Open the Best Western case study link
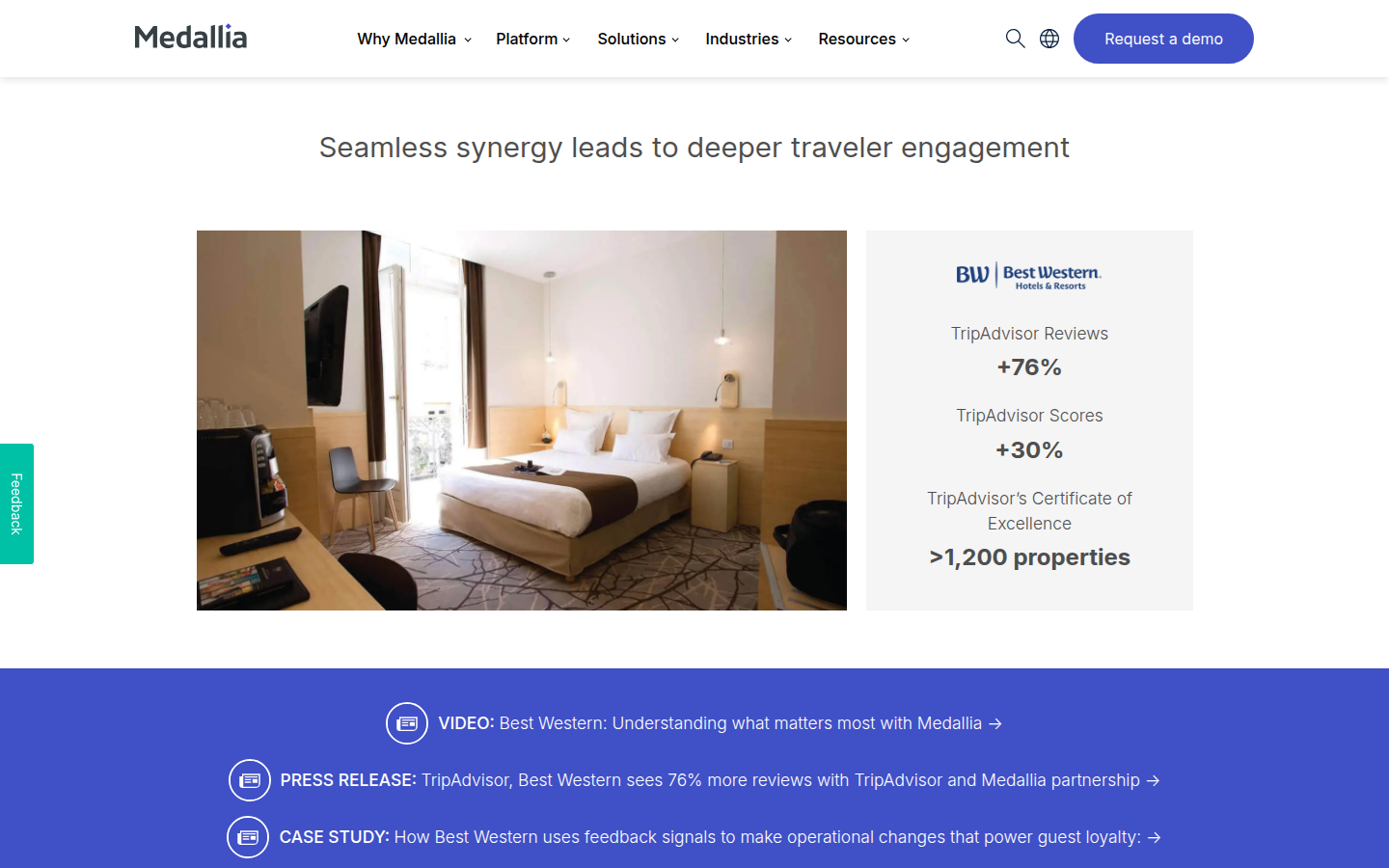The width and height of the screenshot is (1389, 868). click(x=720, y=837)
